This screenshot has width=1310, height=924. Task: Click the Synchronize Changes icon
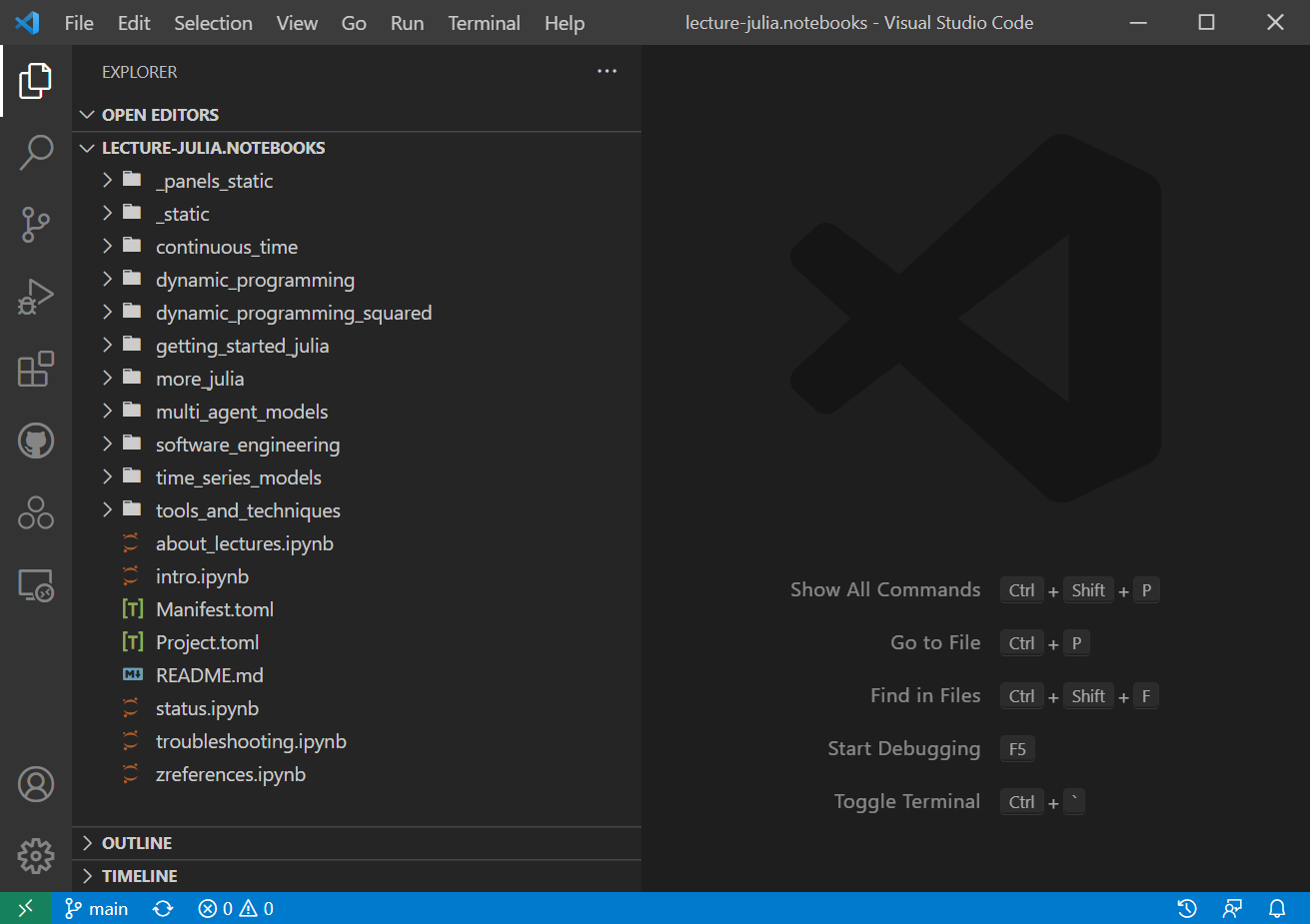163,908
